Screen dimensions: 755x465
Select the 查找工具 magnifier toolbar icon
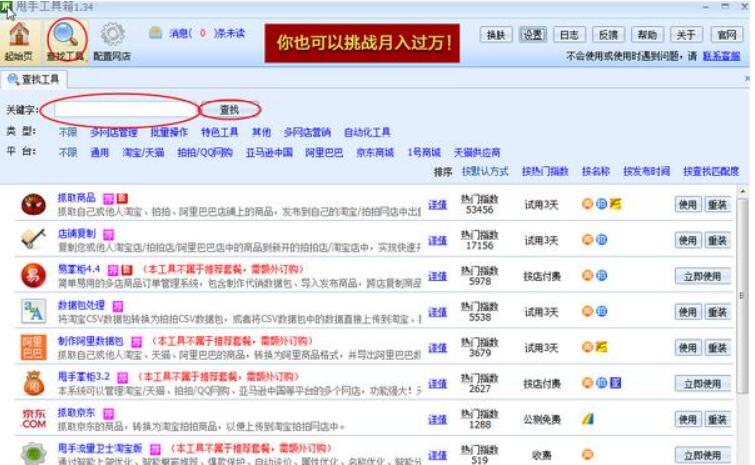65,36
